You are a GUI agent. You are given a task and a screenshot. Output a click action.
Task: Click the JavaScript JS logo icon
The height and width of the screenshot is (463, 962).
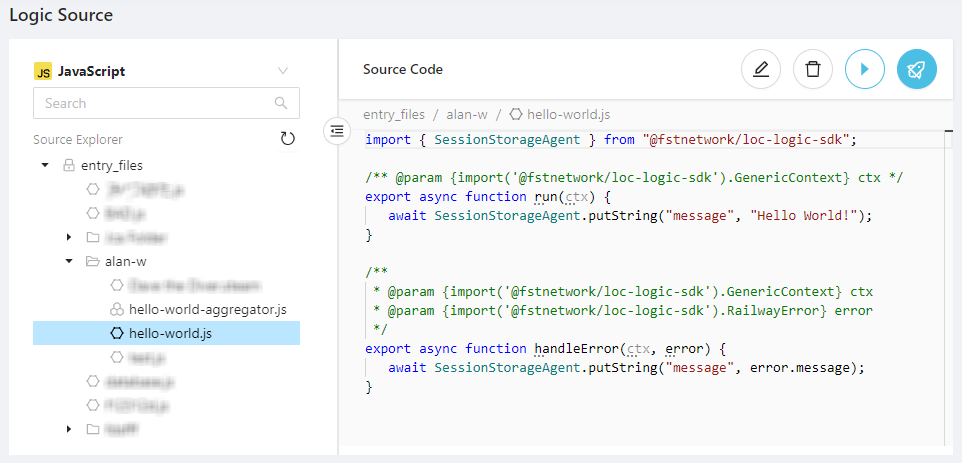[x=43, y=71]
